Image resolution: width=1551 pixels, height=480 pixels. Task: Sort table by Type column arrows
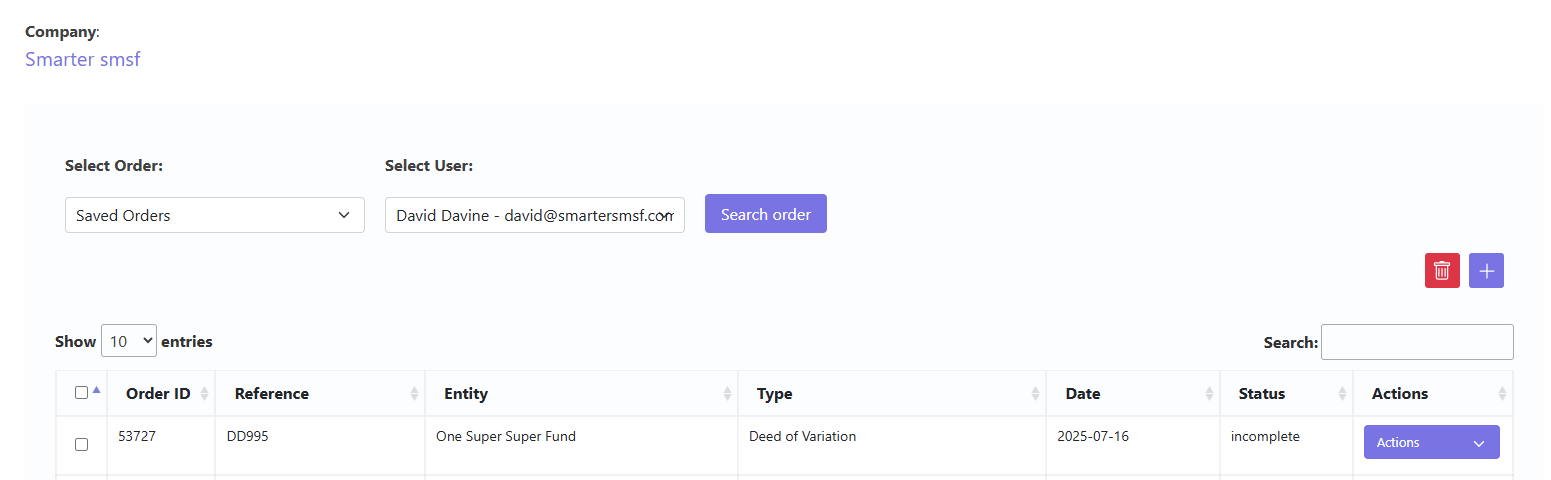1035,394
